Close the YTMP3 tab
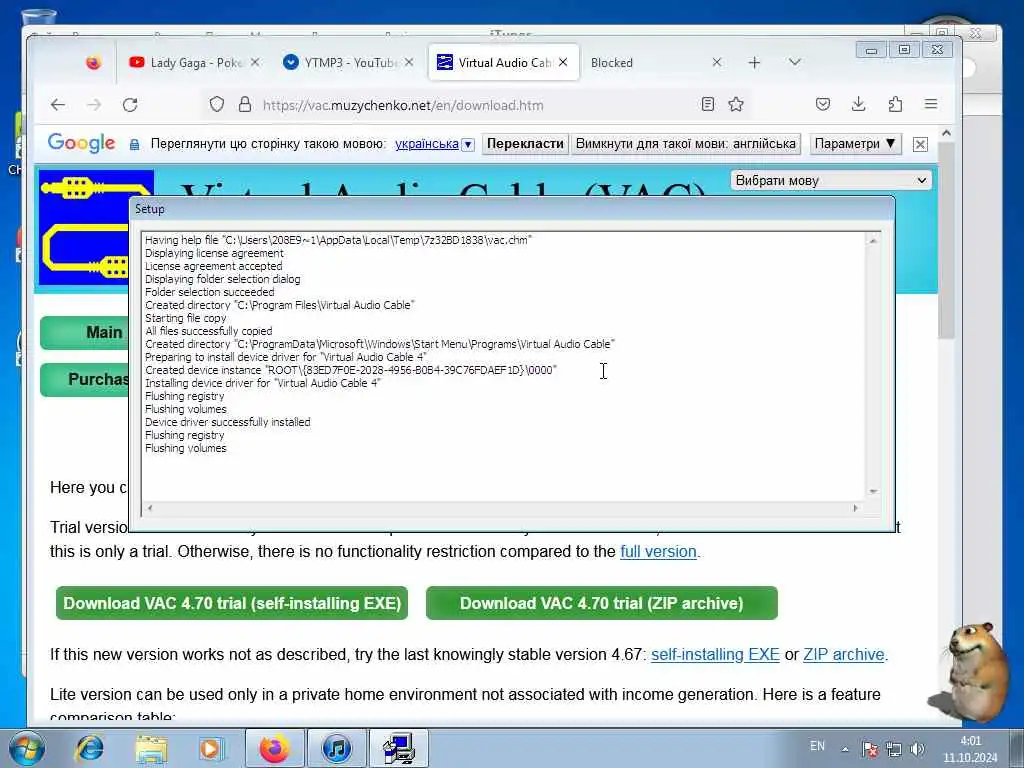The height and width of the screenshot is (768, 1024). coord(409,62)
